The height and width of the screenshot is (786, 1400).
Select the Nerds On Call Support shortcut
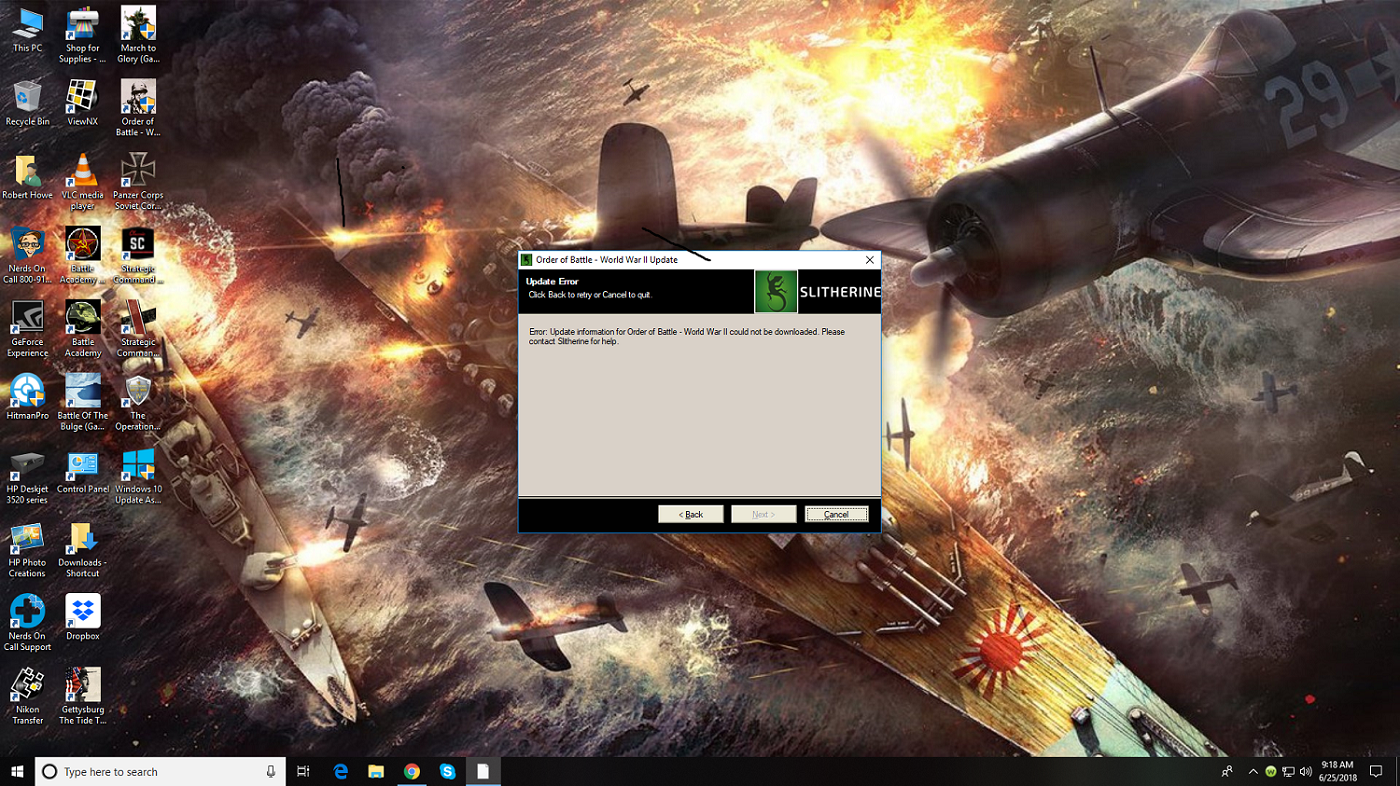tap(28, 623)
